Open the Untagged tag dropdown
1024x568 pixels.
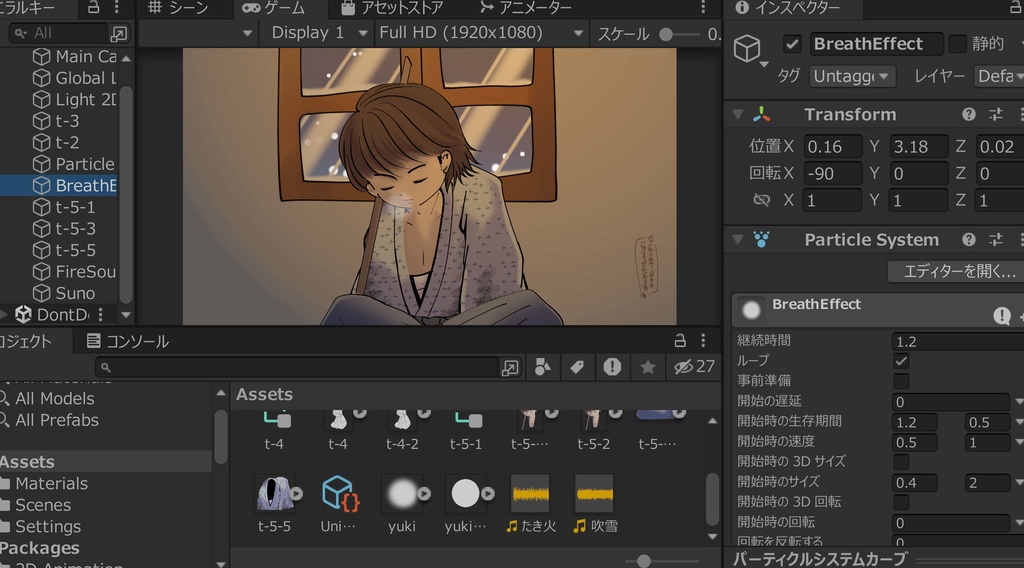point(852,76)
